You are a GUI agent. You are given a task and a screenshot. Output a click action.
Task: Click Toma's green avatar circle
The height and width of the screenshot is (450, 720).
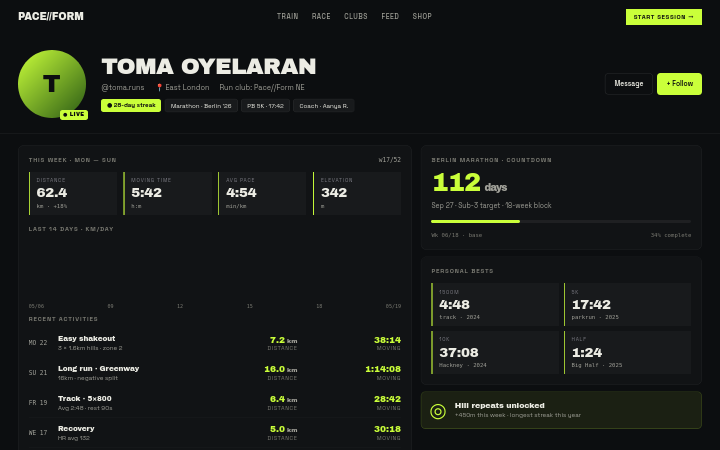52,84
